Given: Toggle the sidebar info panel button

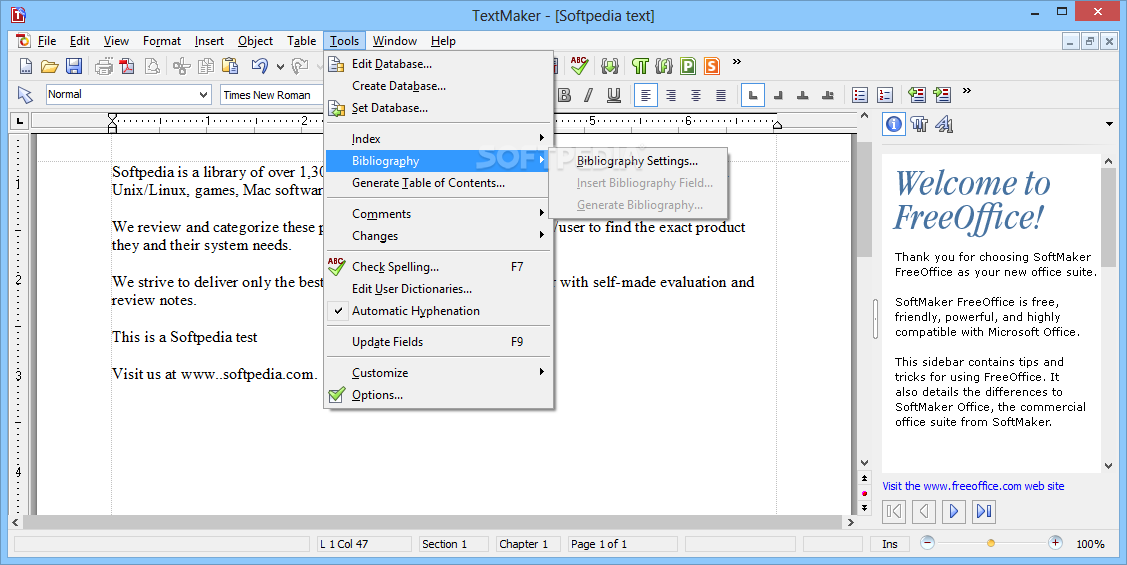Looking at the screenshot, I should (893, 124).
